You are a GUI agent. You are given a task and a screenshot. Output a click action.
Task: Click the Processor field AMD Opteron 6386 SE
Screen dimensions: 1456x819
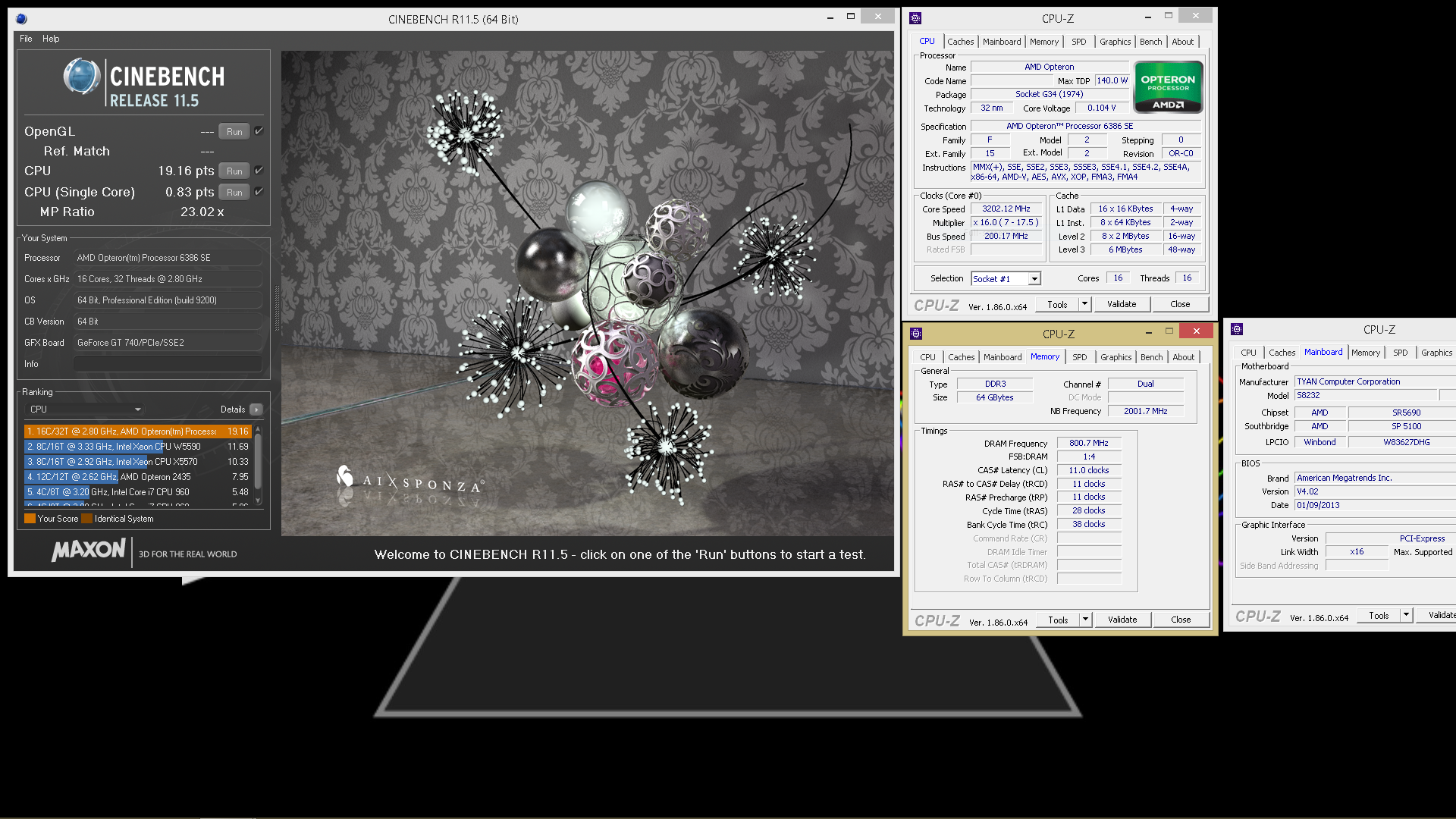point(168,258)
